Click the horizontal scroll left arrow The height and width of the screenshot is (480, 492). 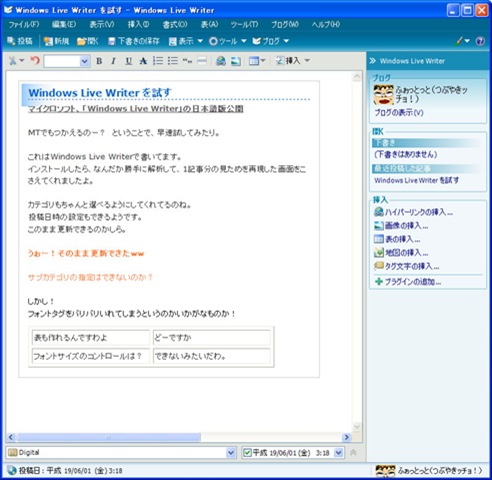click(11, 437)
